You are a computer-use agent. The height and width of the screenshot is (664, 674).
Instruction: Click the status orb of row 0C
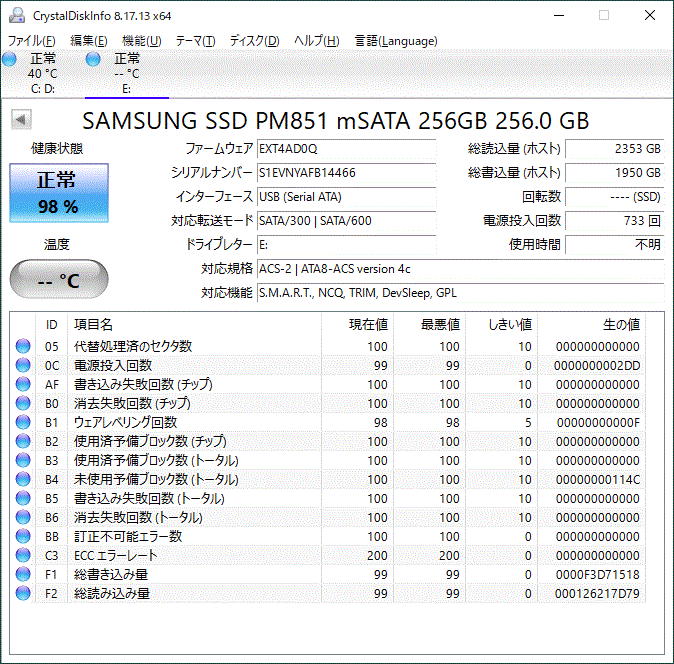tap(23, 365)
